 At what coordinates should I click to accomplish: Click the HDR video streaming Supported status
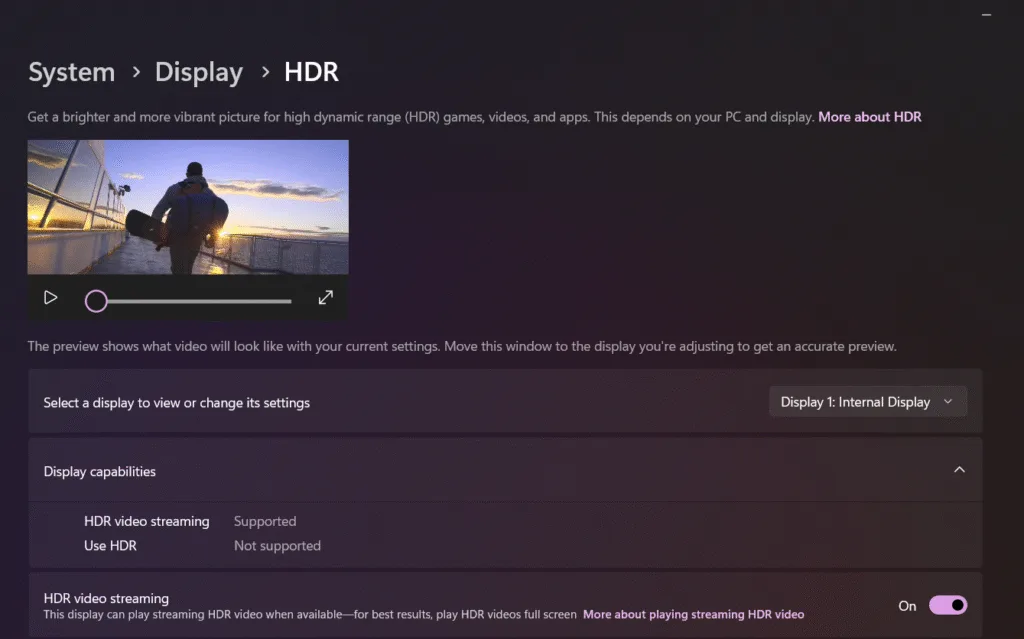[x=265, y=521]
